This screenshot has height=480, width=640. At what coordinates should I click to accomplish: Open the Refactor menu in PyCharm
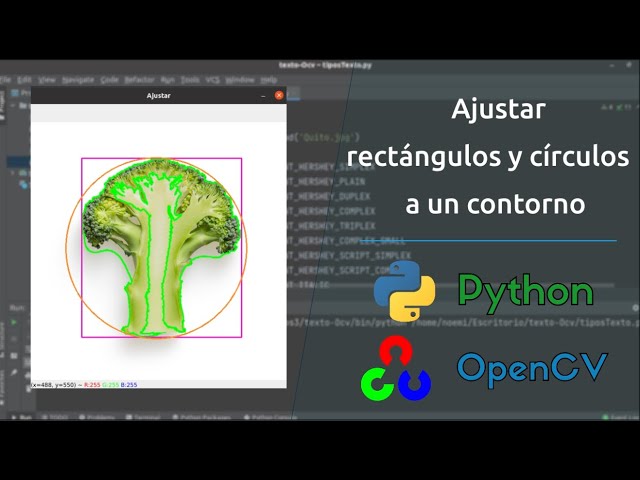[x=140, y=80]
